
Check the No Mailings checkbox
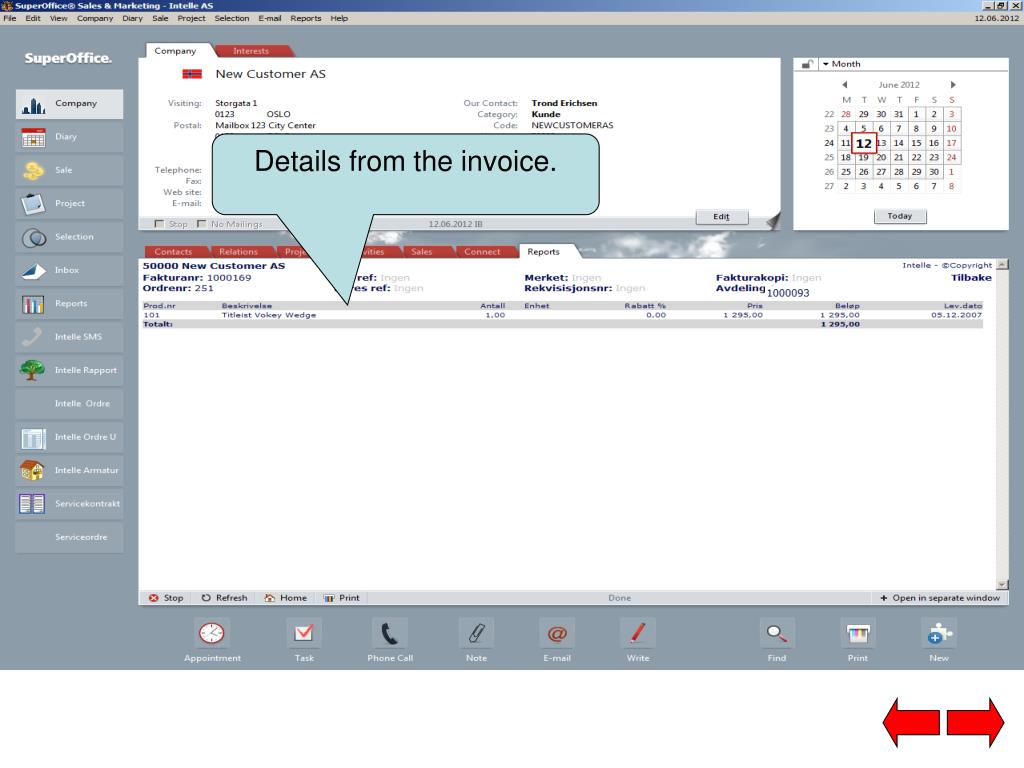point(201,224)
